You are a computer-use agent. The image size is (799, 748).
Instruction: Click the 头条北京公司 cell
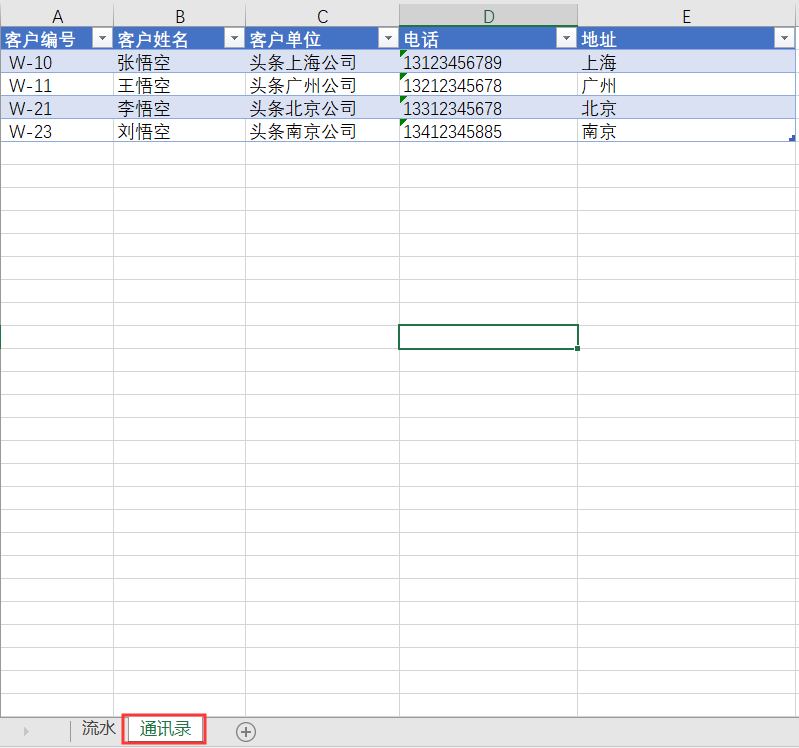coord(322,108)
